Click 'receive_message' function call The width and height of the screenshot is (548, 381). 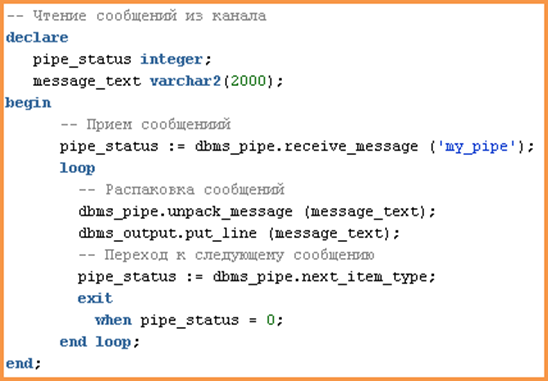coord(351,146)
